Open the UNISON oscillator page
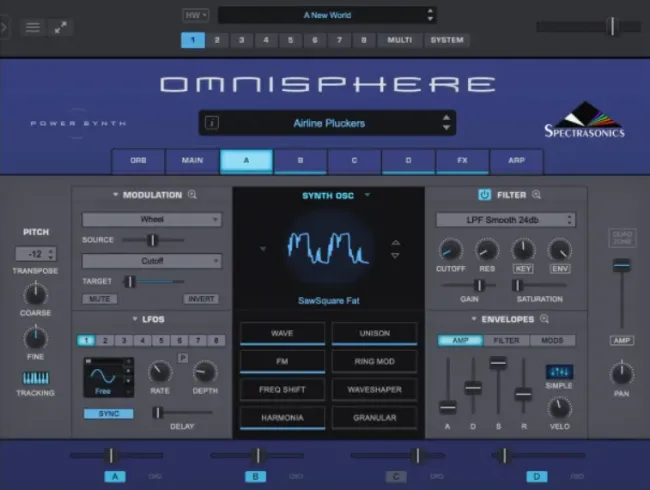The image size is (650, 490). coord(374,333)
